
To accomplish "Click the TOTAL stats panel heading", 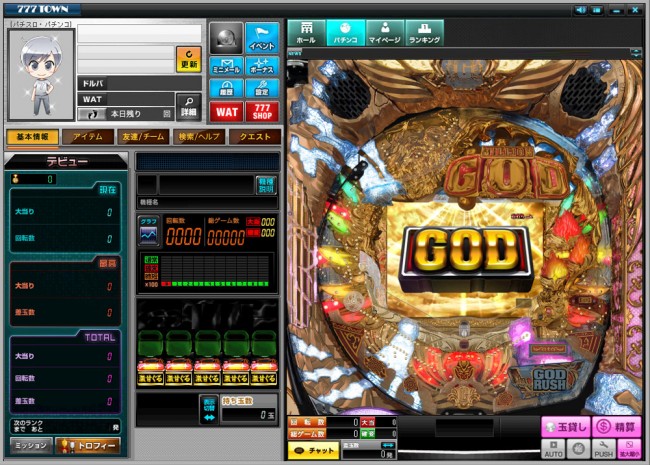I will (x=99, y=337).
